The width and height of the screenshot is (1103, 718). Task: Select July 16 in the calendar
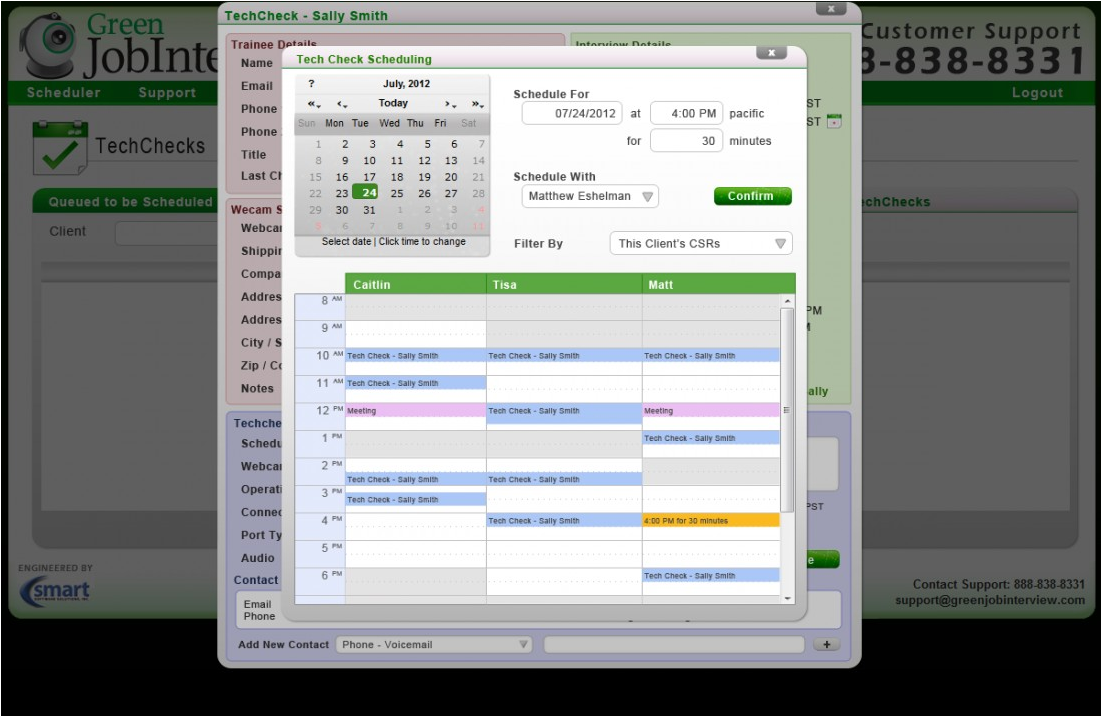(342, 177)
